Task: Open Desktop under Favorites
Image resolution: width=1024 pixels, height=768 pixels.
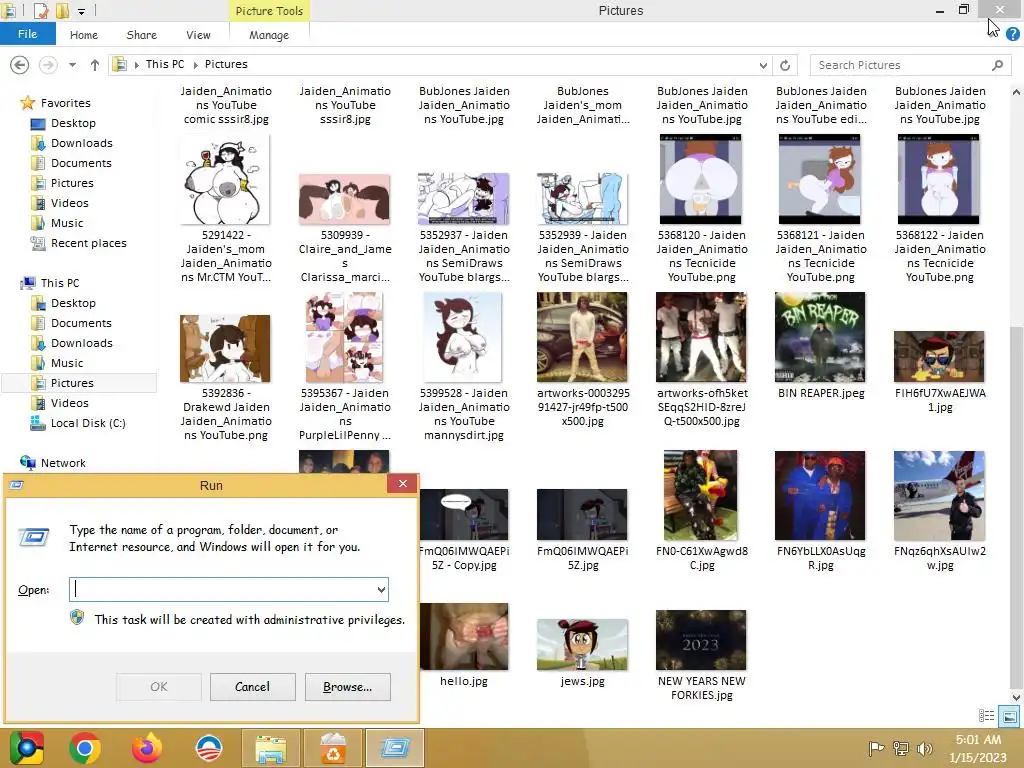Action: click(x=73, y=123)
